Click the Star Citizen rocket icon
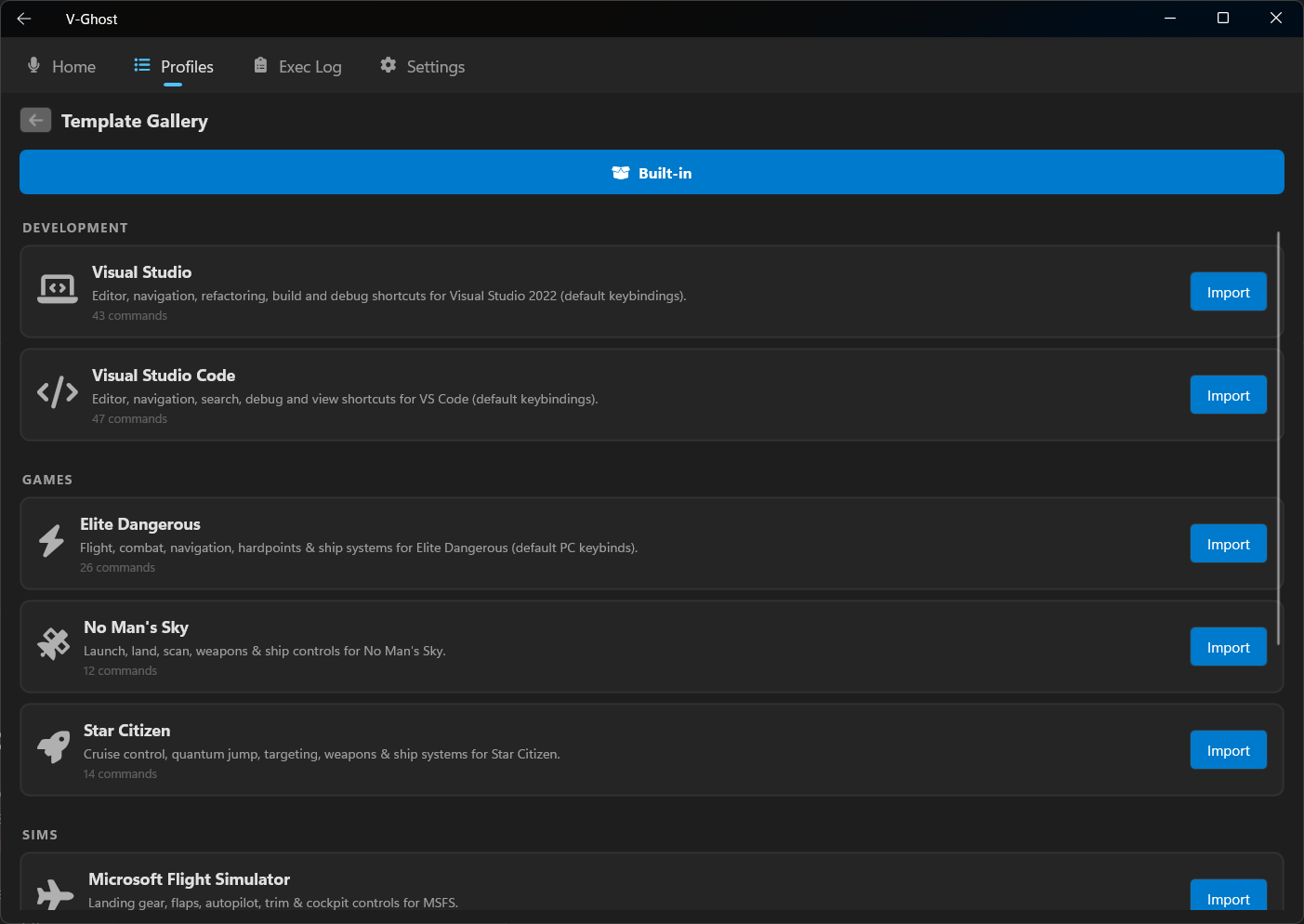The height and width of the screenshot is (924, 1304). [x=54, y=746]
